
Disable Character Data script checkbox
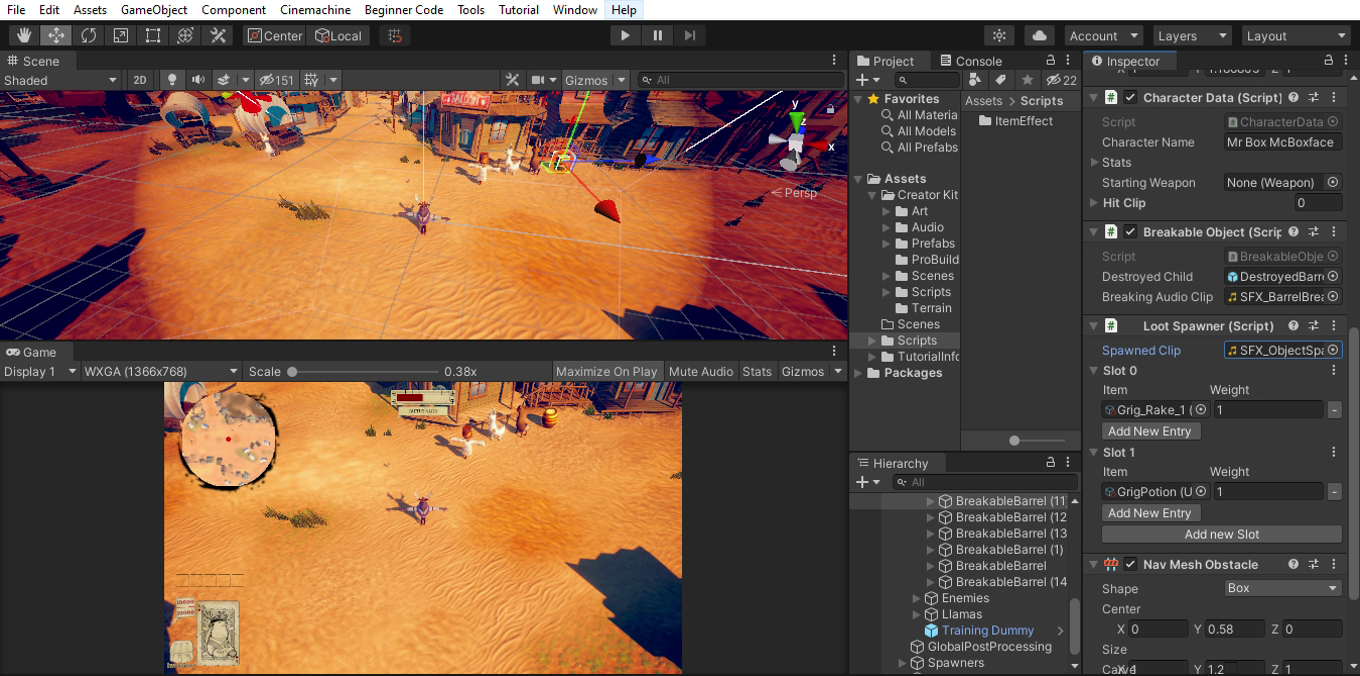coord(1130,98)
